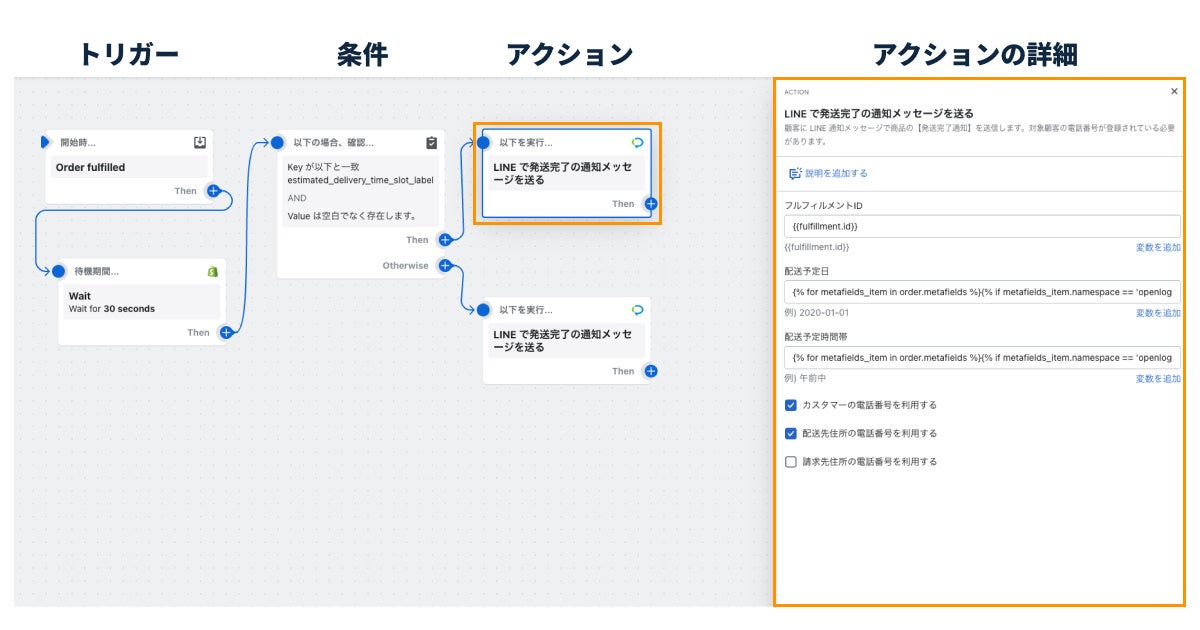Click the trigger icon on the Order fulfilled card
This screenshot has height=630, width=1200.
click(199, 140)
